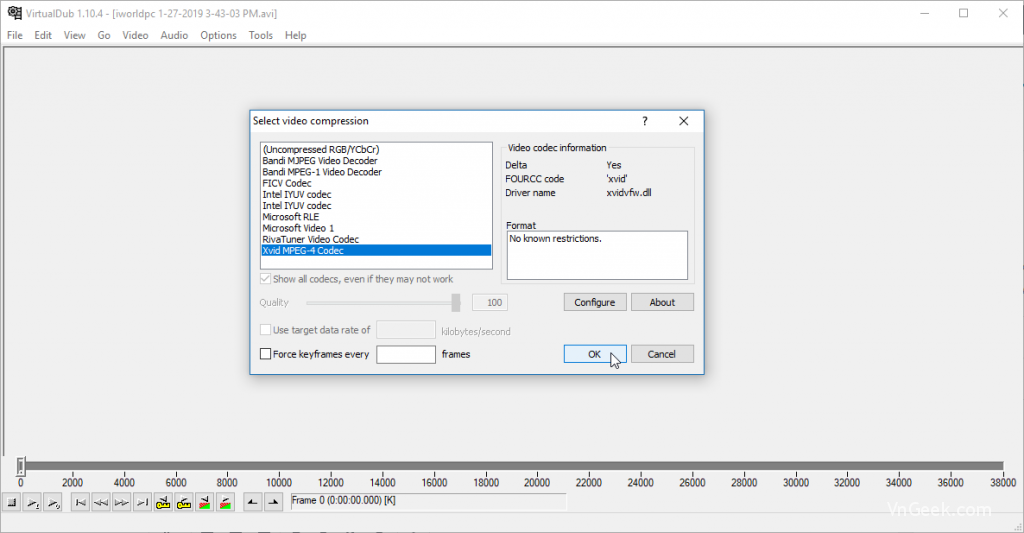Open the Go menu

click(104, 35)
